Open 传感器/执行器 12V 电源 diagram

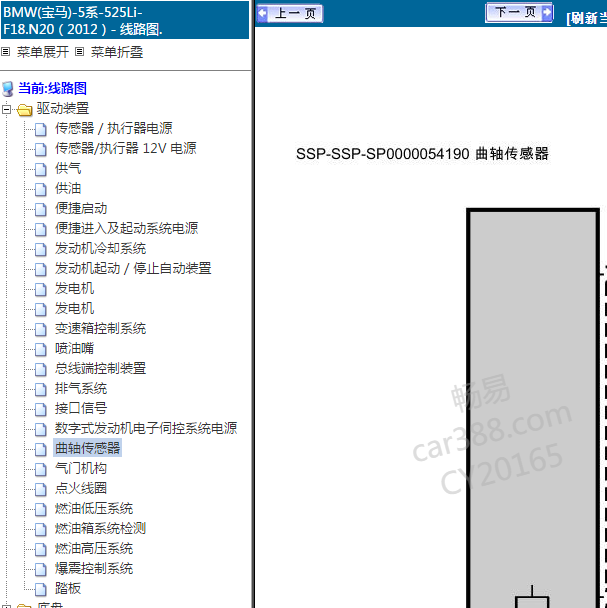[126, 148]
